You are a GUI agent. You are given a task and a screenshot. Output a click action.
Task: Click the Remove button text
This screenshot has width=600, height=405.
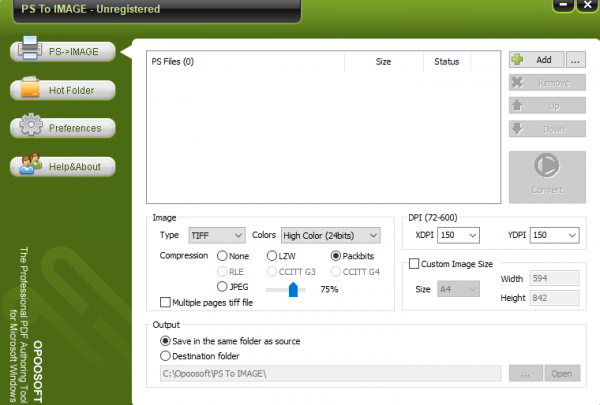554,83
